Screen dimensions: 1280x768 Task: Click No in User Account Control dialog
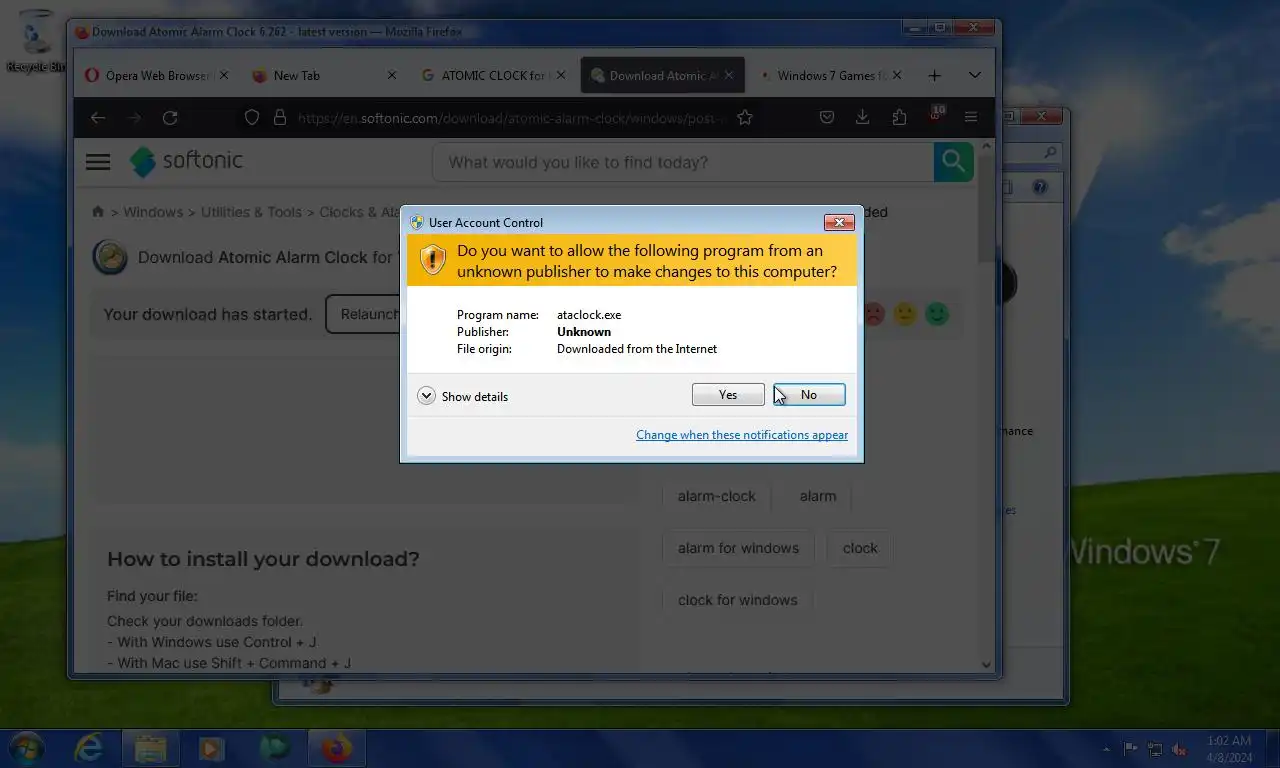pos(809,395)
